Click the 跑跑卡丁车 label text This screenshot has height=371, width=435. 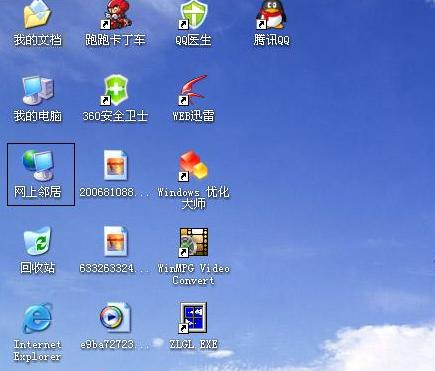coord(115,40)
